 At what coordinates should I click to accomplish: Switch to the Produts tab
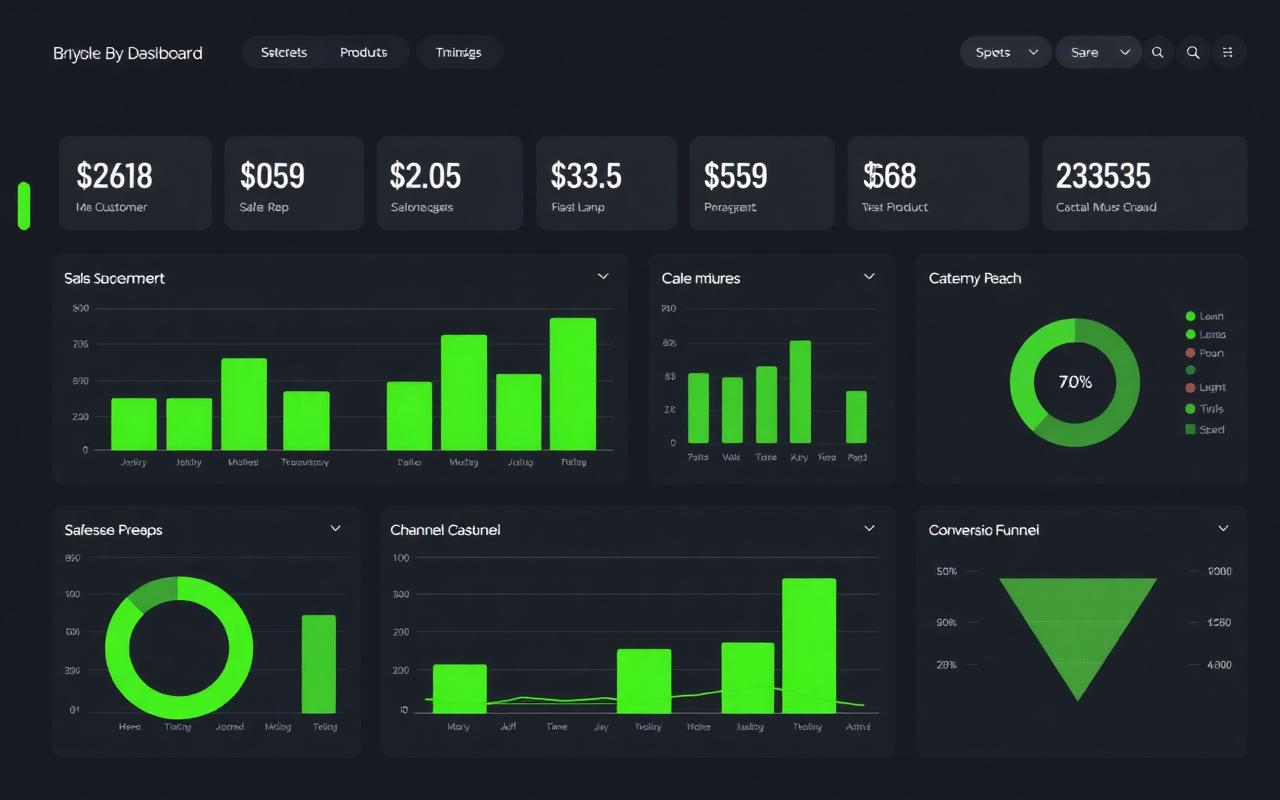tap(364, 52)
